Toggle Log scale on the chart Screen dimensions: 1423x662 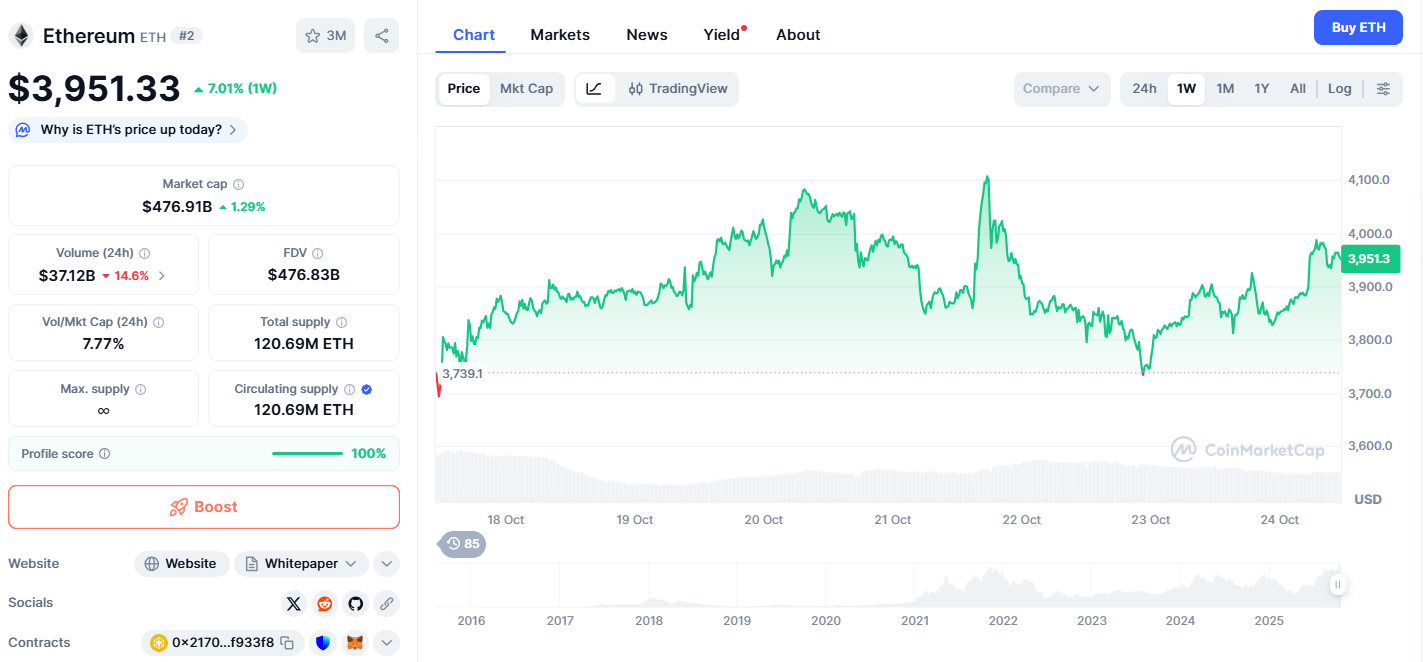(x=1339, y=89)
